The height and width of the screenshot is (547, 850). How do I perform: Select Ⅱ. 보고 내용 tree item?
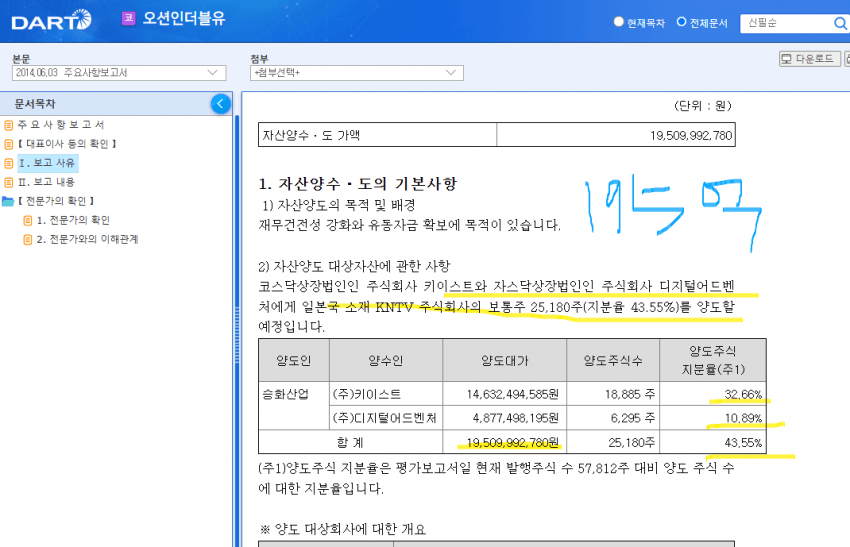[x=46, y=182]
